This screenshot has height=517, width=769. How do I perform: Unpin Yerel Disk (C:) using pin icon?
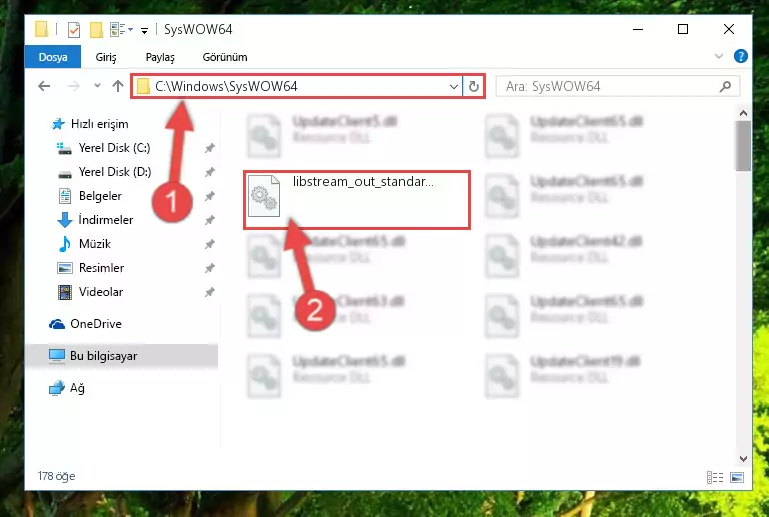tap(209, 148)
